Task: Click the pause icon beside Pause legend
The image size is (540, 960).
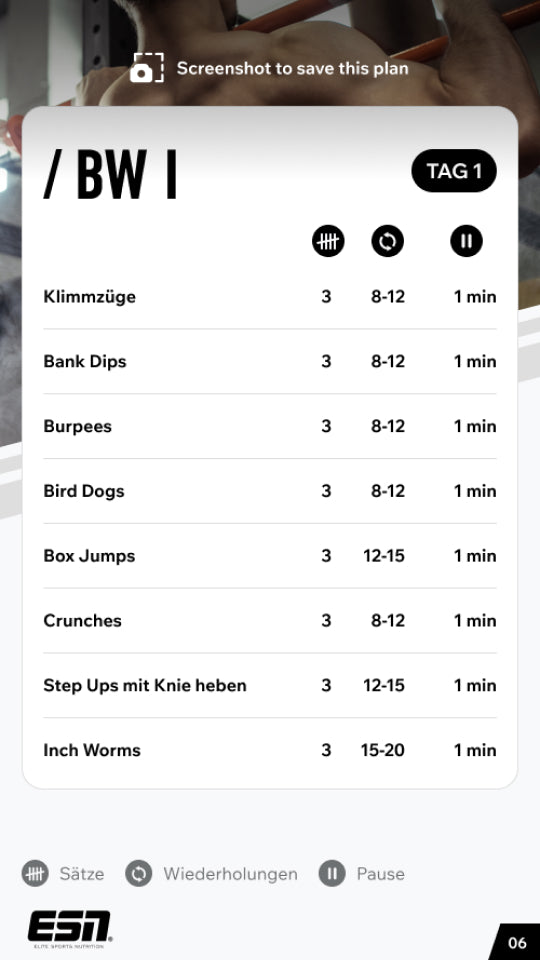Action: [332, 874]
